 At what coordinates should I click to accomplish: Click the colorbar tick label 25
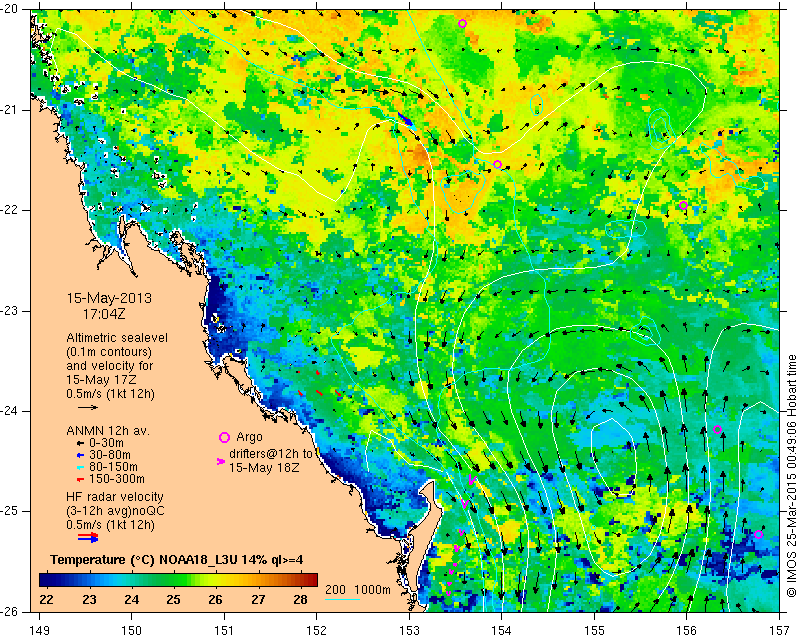(173, 599)
